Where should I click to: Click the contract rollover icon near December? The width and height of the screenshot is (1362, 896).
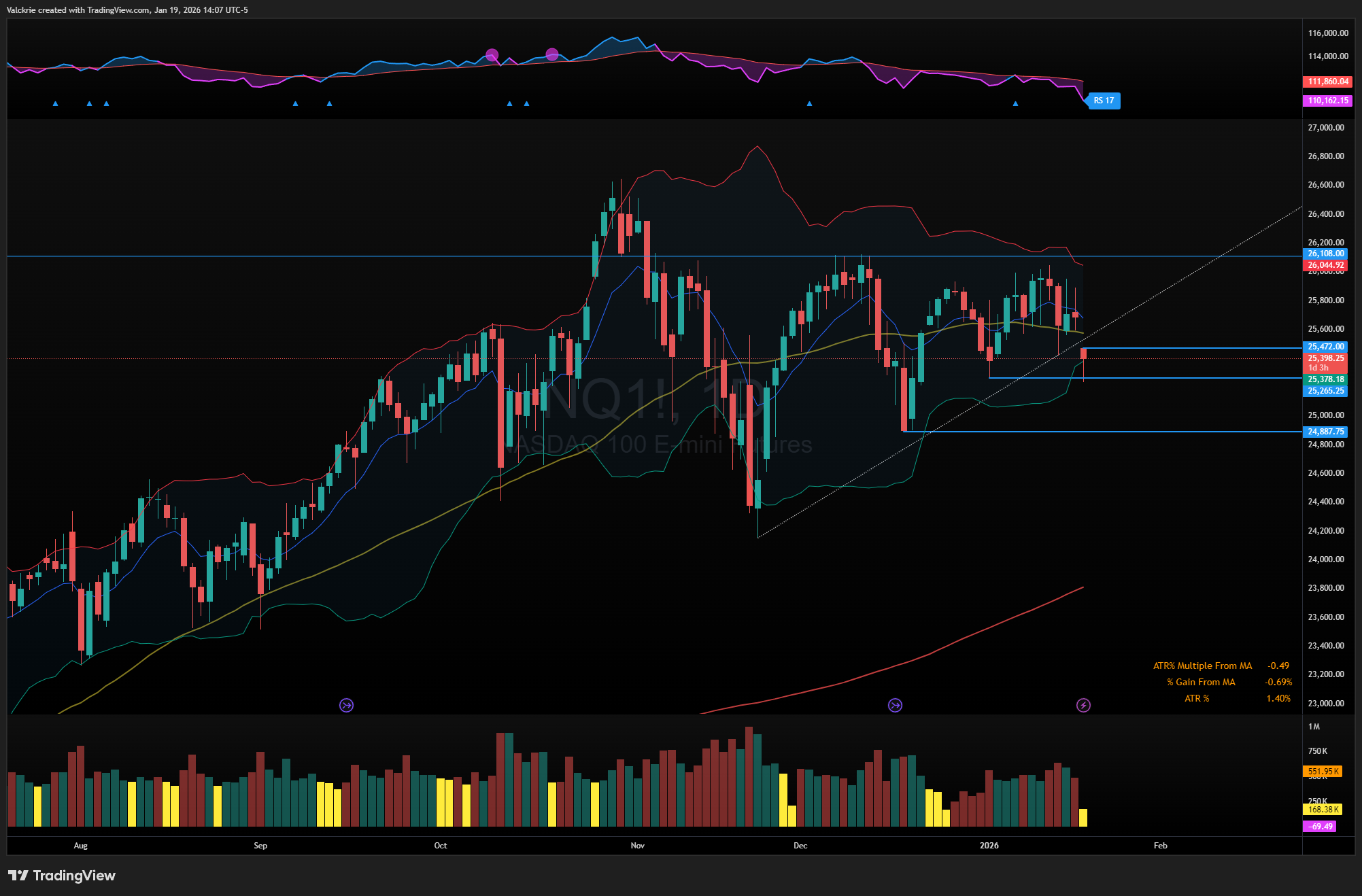pyautogui.click(x=895, y=705)
